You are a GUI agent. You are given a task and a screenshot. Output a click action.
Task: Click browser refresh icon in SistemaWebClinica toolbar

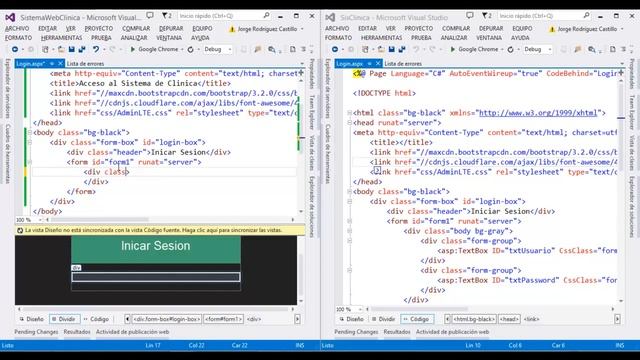coord(190,49)
